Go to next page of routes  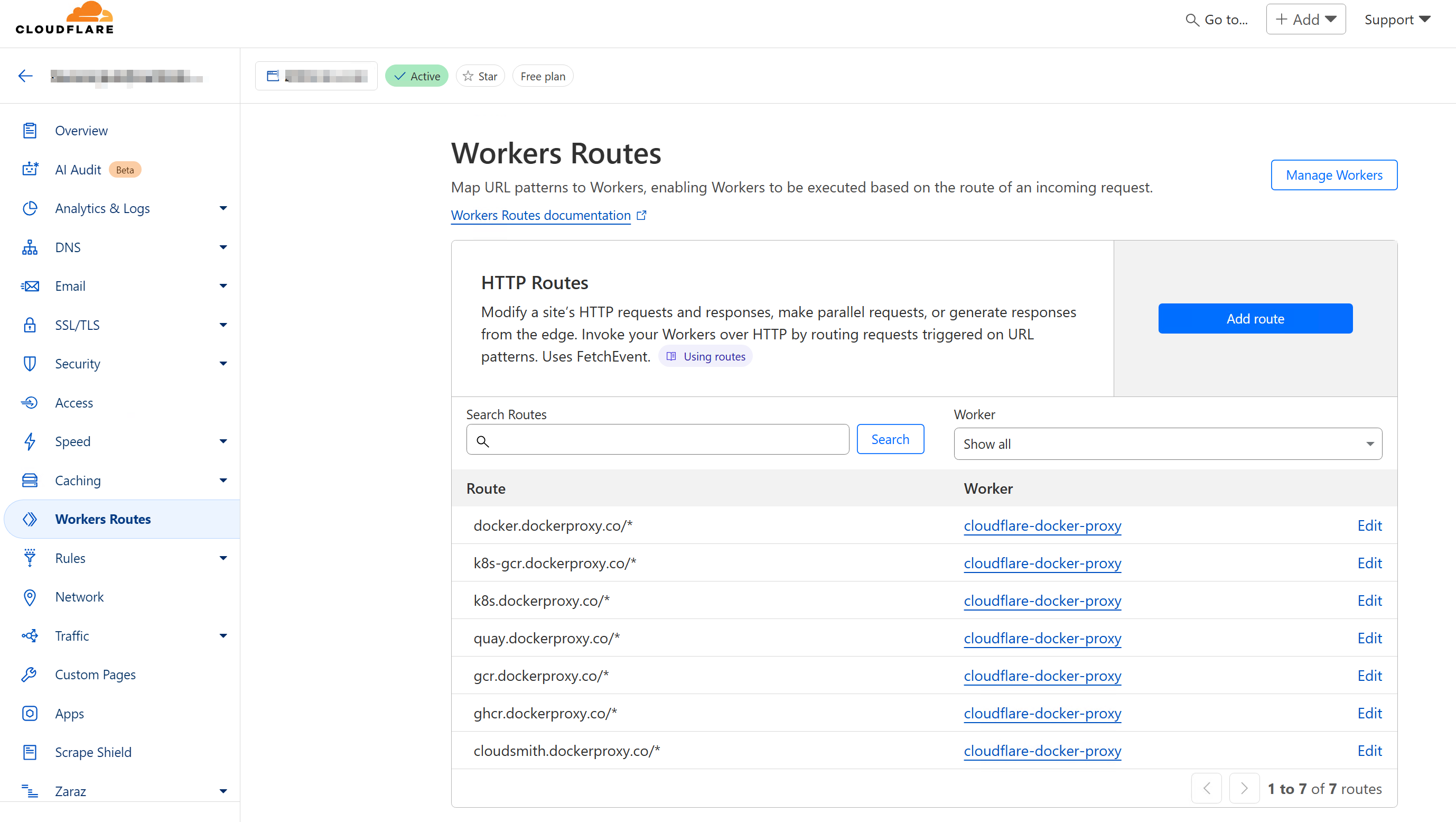[1244, 788]
